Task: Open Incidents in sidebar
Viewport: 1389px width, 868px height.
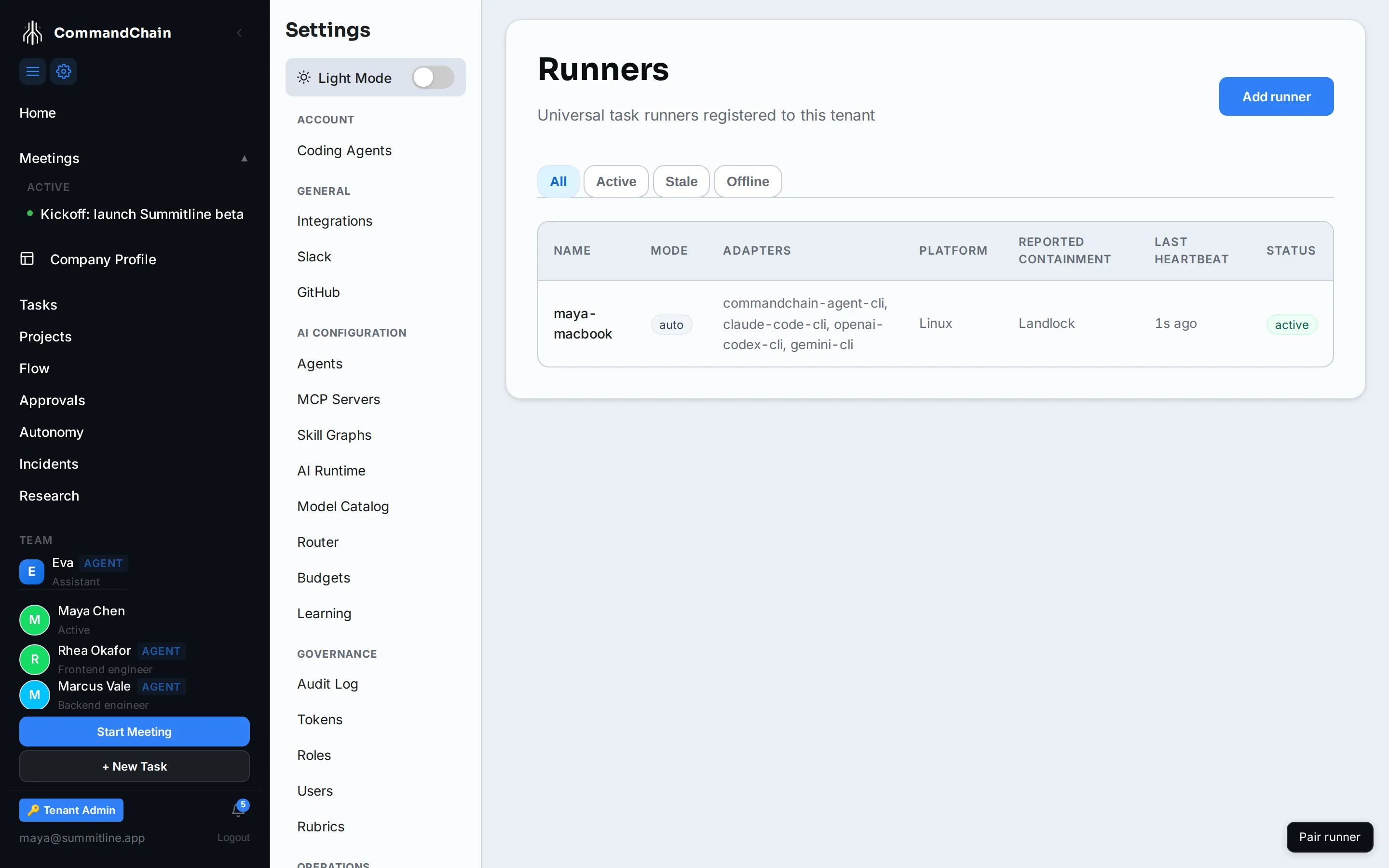Action: tap(49, 464)
